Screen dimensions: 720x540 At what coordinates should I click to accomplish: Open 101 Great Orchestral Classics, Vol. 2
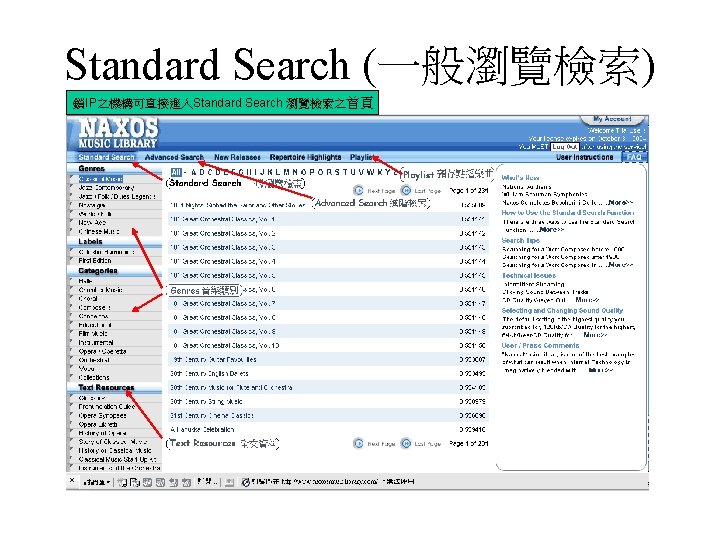pos(223,233)
